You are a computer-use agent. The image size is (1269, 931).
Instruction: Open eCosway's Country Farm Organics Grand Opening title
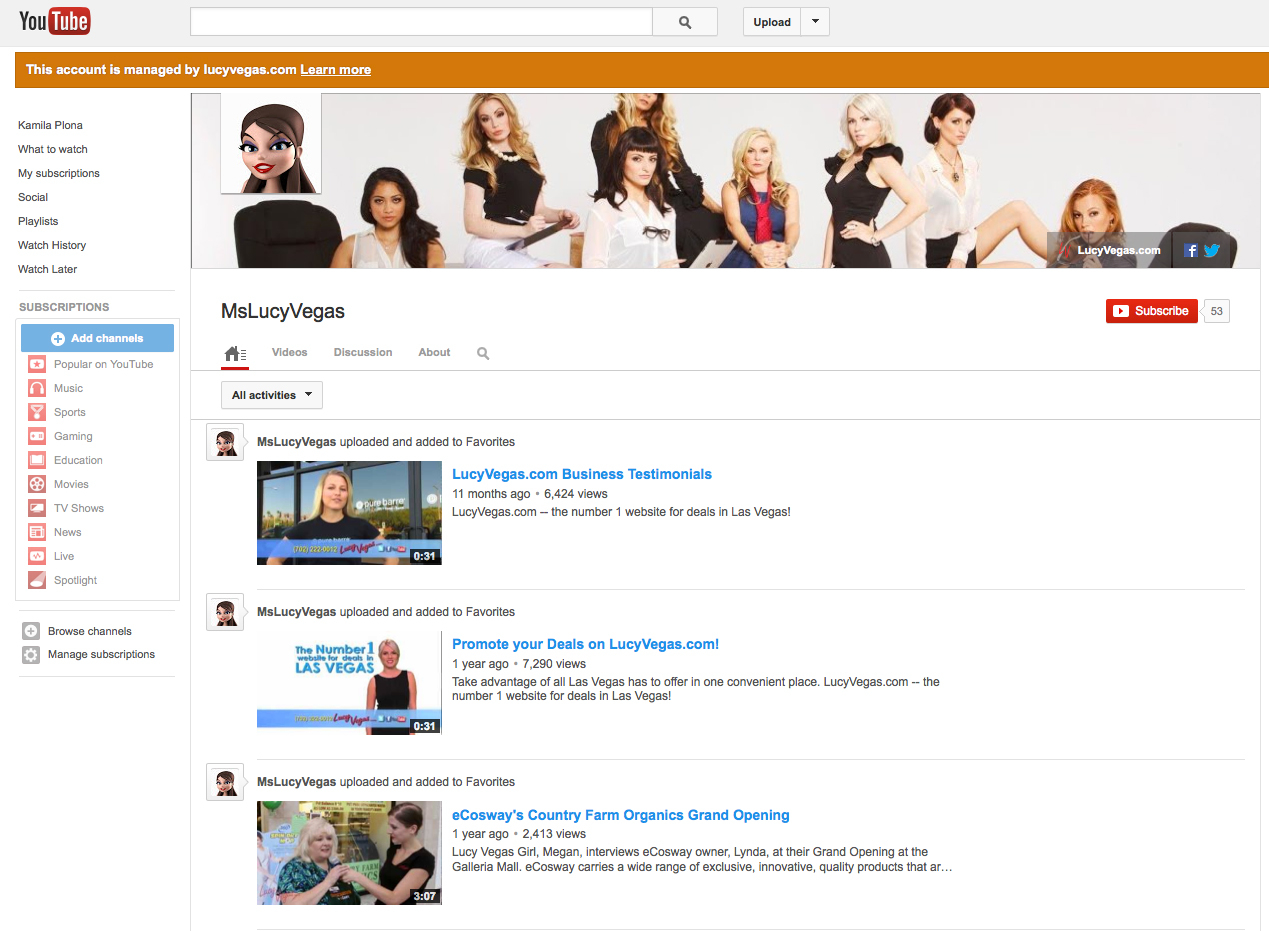coord(621,815)
